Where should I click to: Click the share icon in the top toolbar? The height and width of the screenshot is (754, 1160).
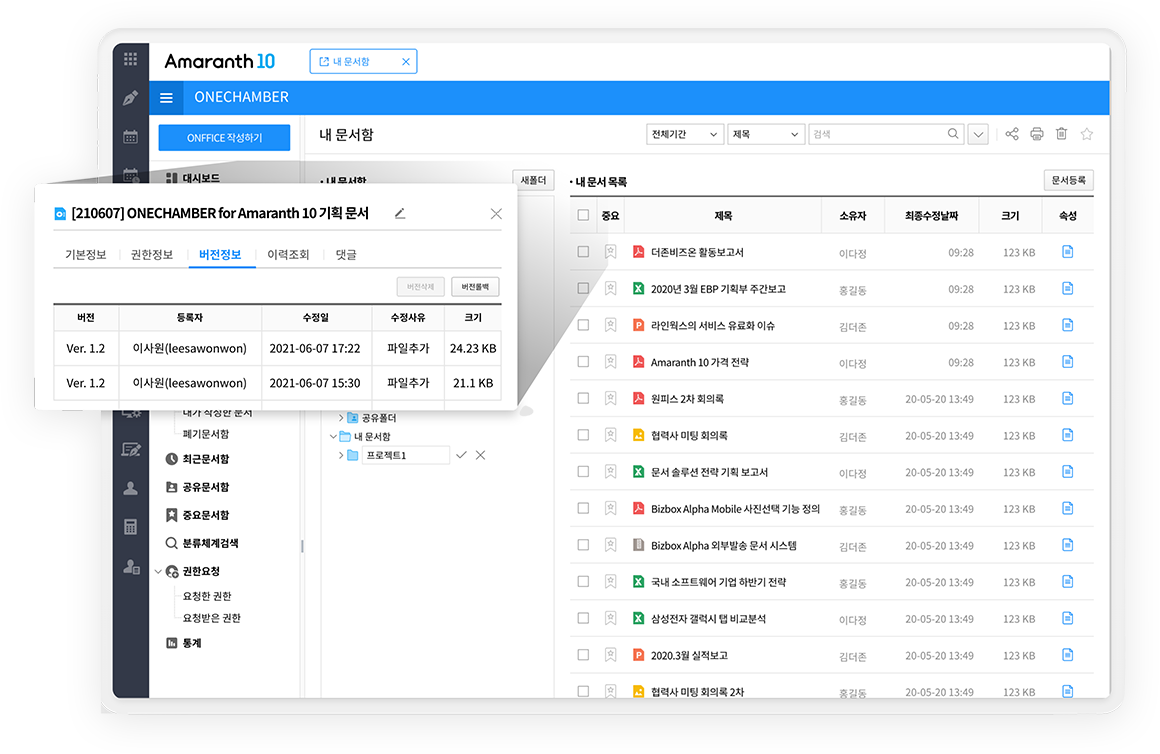click(x=1012, y=134)
